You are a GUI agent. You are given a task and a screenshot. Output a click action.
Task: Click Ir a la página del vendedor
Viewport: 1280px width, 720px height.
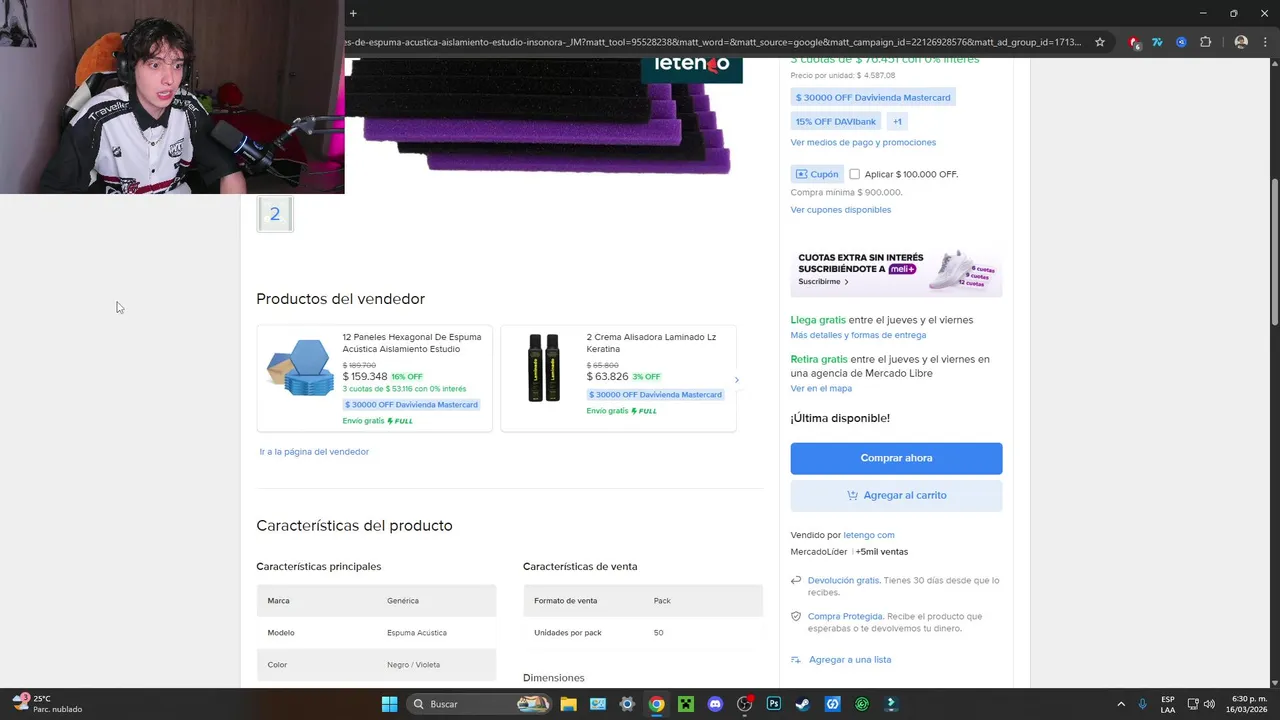coord(314,452)
